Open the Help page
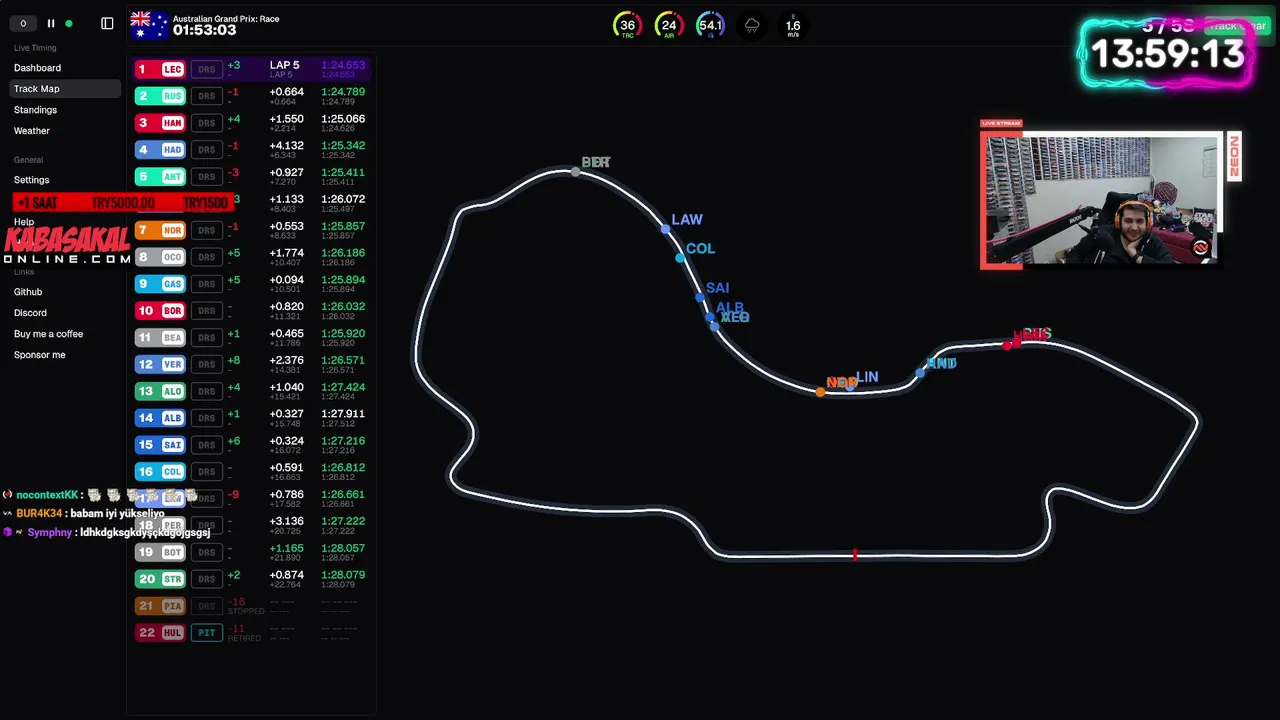The width and height of the screenshot is (1280, 720). coord(24,222)
